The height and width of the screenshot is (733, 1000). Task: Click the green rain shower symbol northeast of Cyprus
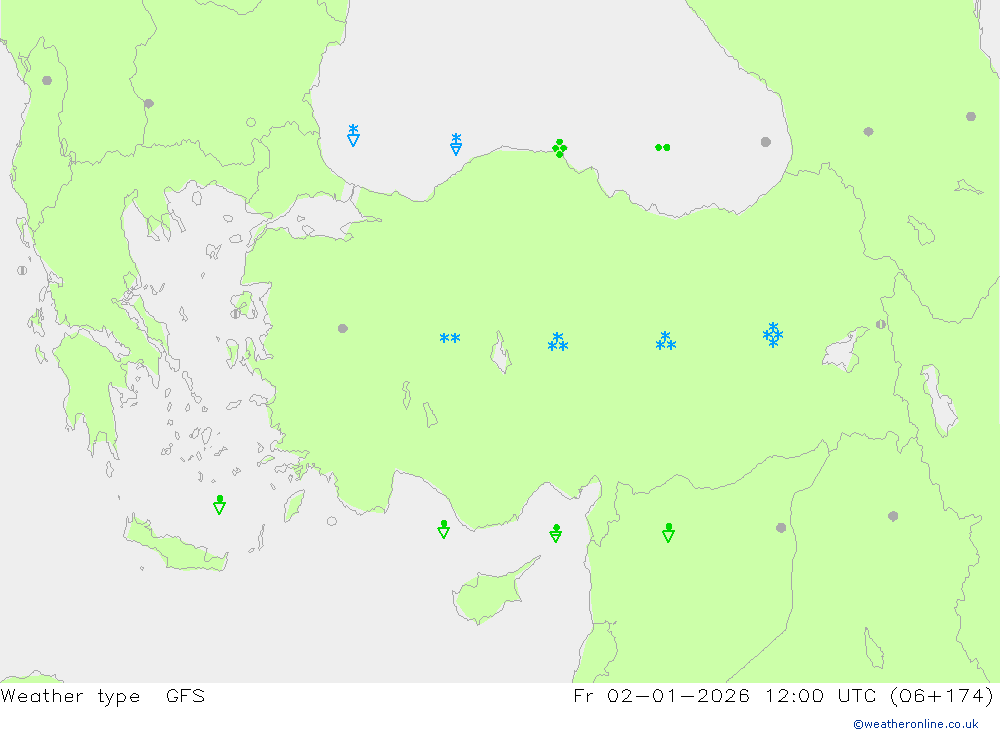pyautogui.click(x=555, y=533)
